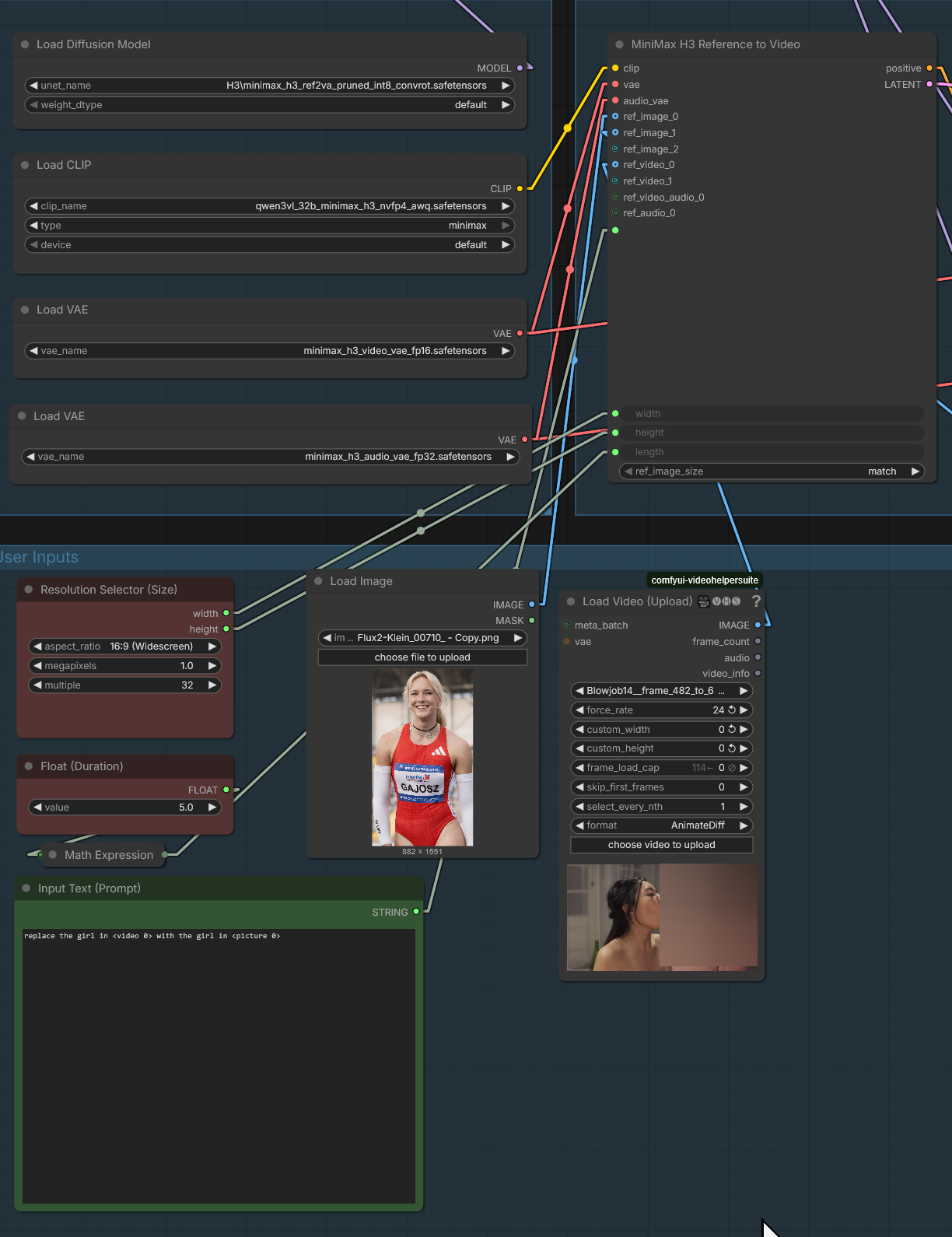This screenshot has height=1237, width=952.
Task: Click the reset icon beside custom_width value
Action: point(732,729)
